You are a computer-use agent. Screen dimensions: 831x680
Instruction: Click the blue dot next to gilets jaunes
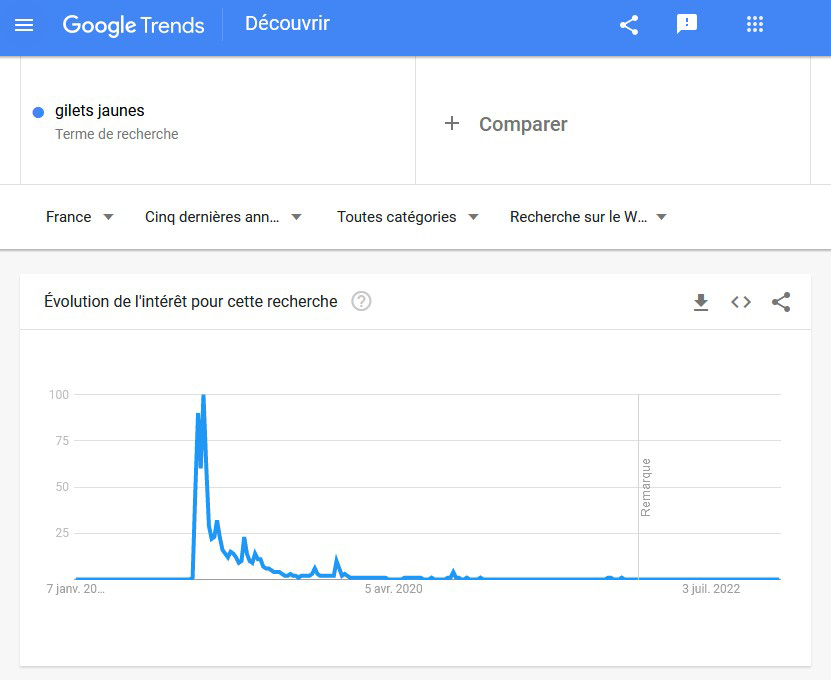[x=38, y=112]
